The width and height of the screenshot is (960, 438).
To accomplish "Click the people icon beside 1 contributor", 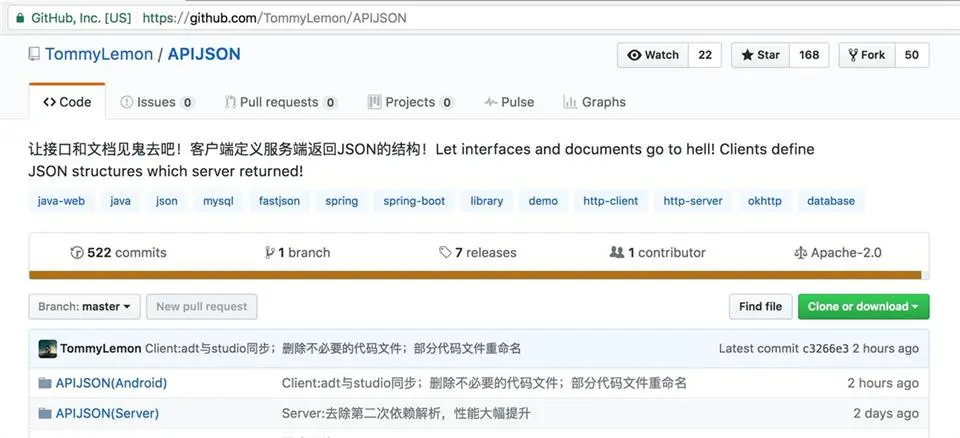I will [617, 252].
